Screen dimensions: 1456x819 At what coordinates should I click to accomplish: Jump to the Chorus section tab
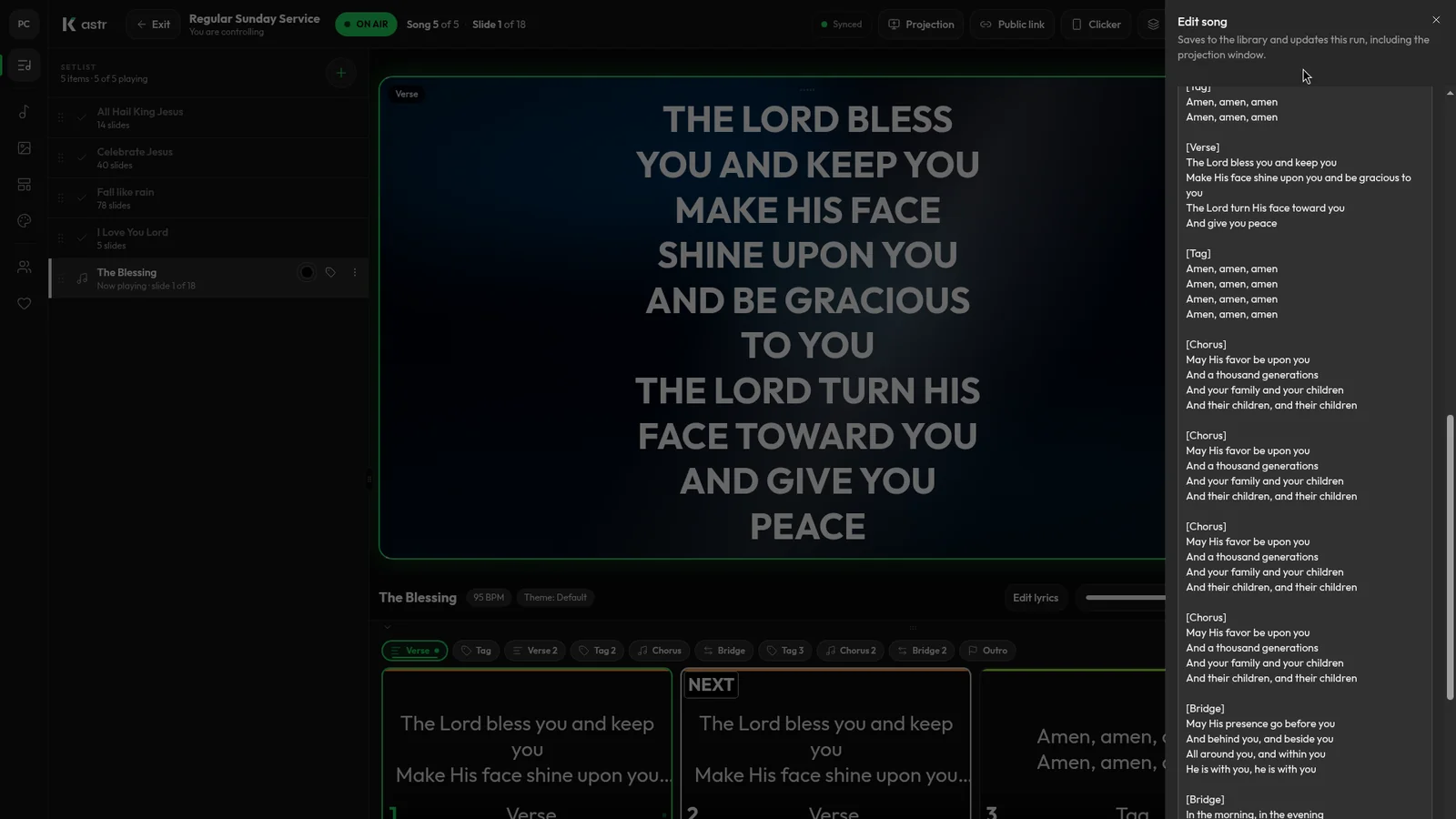659,651
